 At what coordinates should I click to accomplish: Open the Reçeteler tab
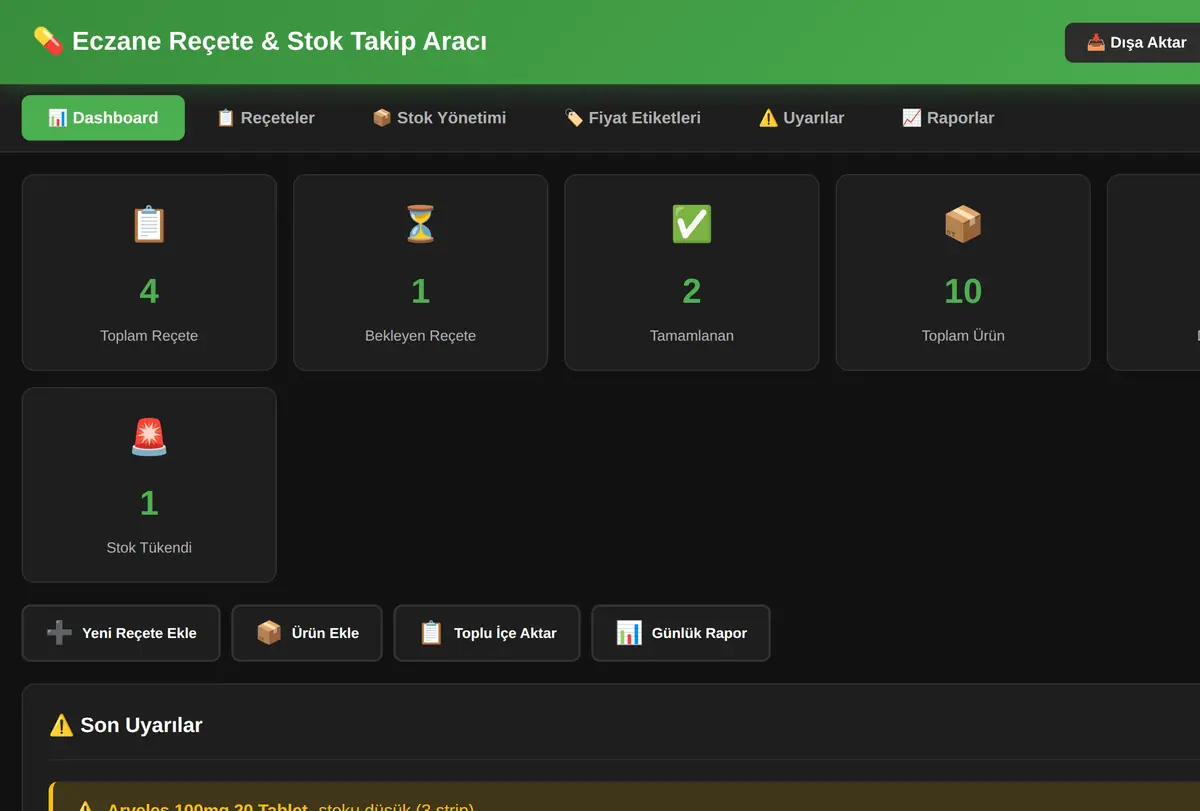pyautogui.click(x=266, y=118)
